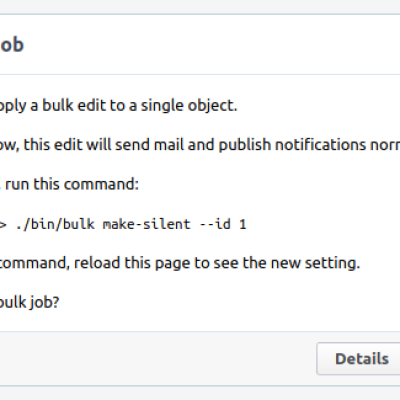Click the words "send mail and publish notifications"
400x400 pixels.
tap(241, 145)
